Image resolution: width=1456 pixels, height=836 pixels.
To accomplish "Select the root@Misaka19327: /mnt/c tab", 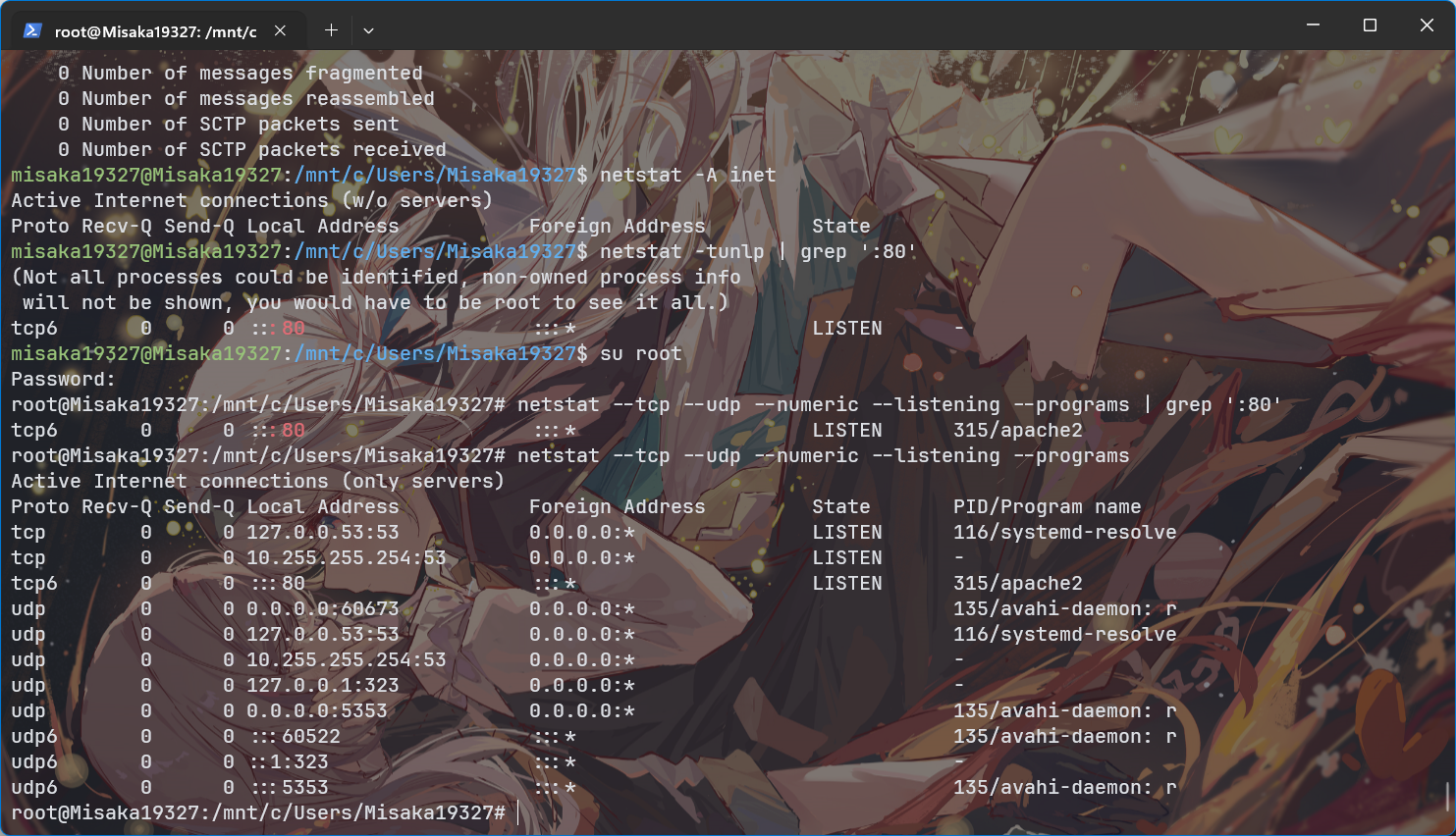I will (158, 30).
